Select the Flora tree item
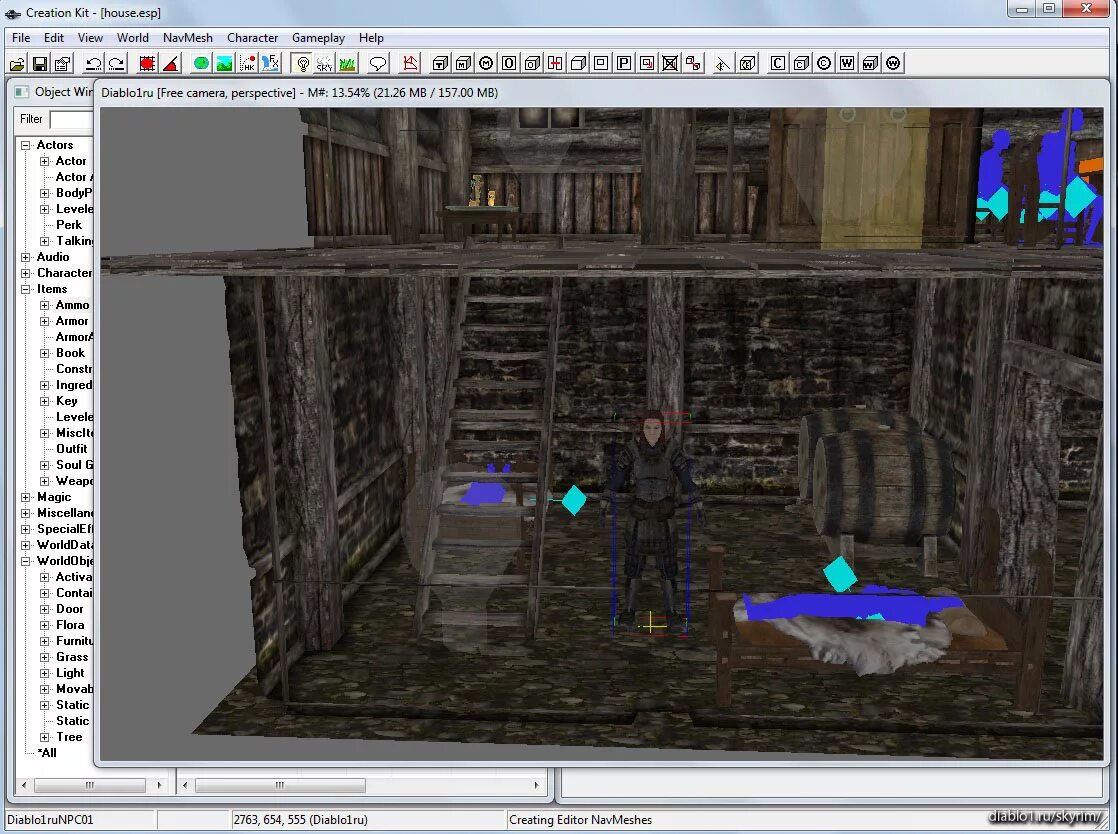The width and height of the screenshot is (1118, 834). (x=70, y=624)
